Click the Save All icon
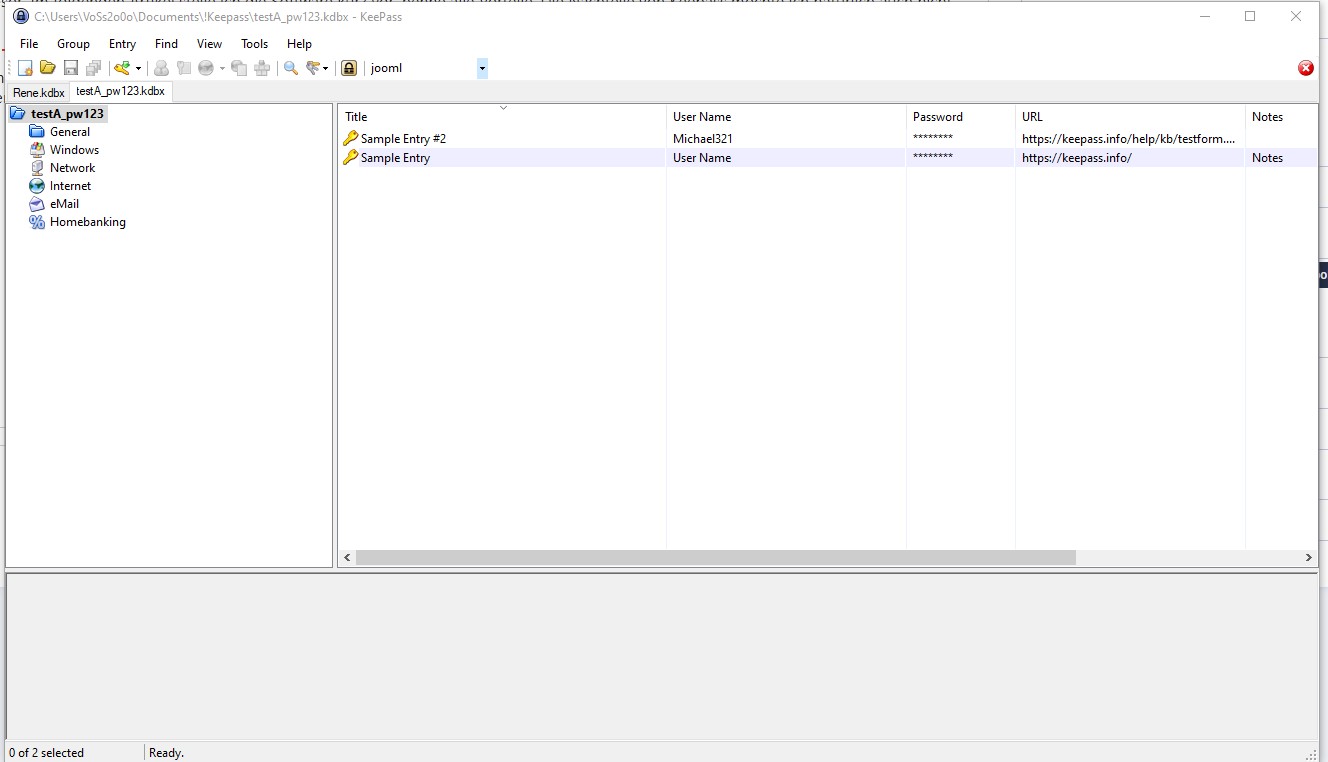1328x762 pixels. (x=93, y=68)
